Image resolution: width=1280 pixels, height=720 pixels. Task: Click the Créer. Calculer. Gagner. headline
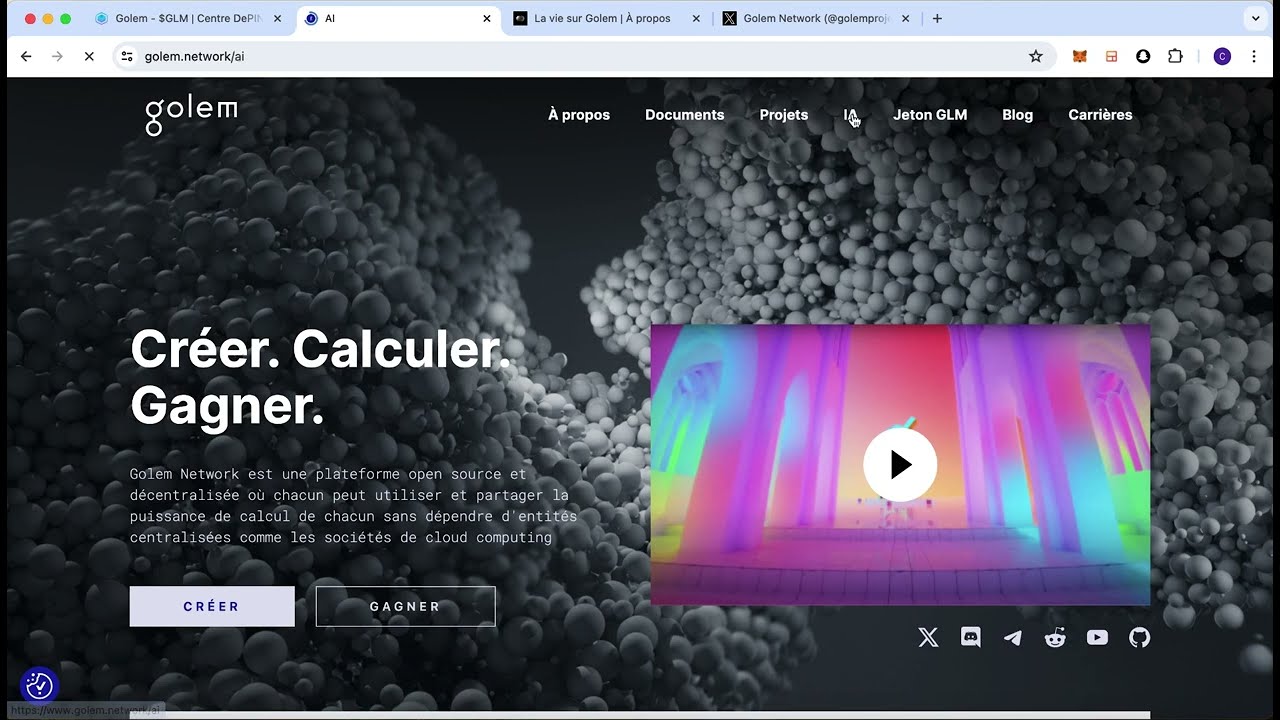pyautogui.click(x=320, y=377)
